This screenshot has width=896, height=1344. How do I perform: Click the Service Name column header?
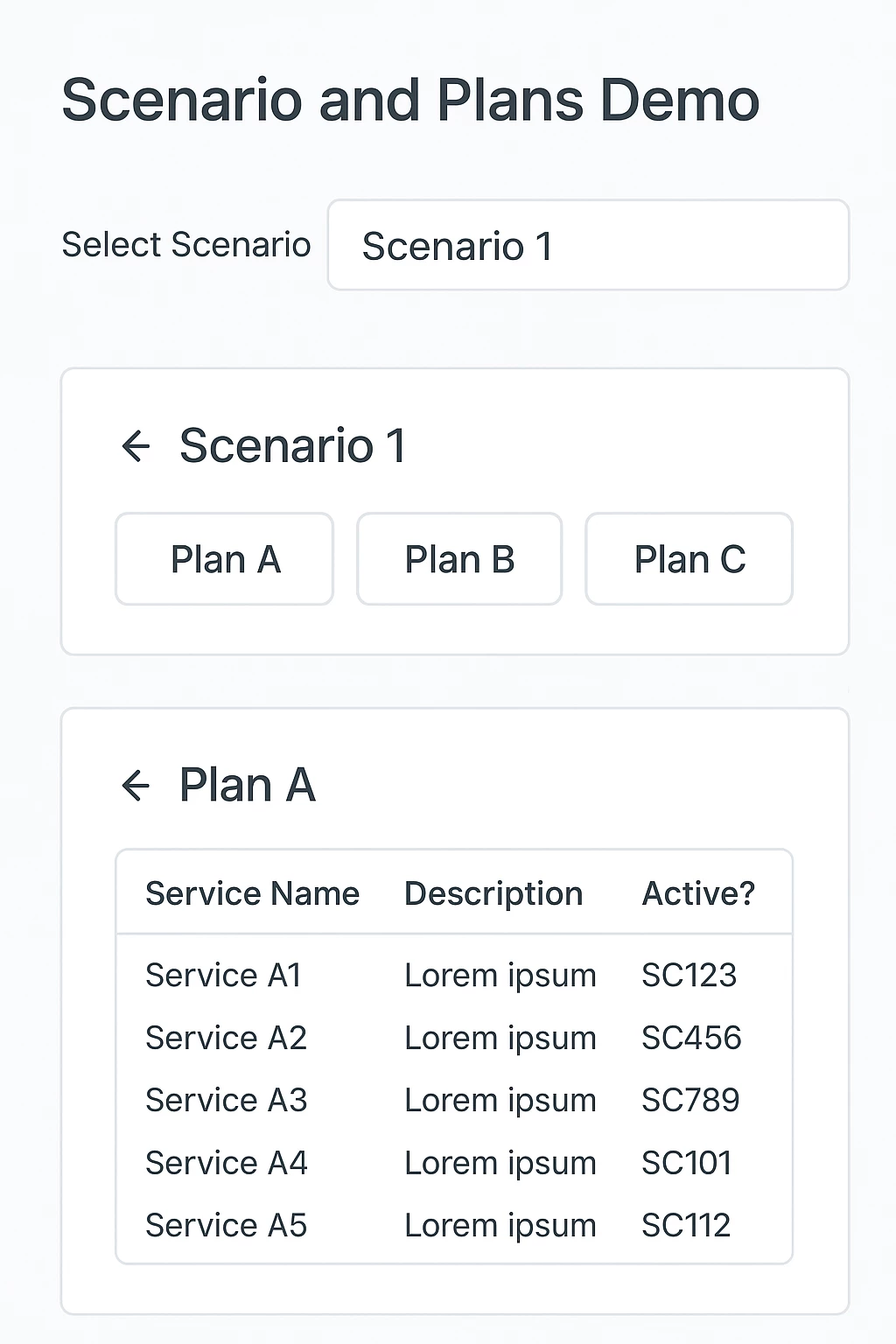252,893
